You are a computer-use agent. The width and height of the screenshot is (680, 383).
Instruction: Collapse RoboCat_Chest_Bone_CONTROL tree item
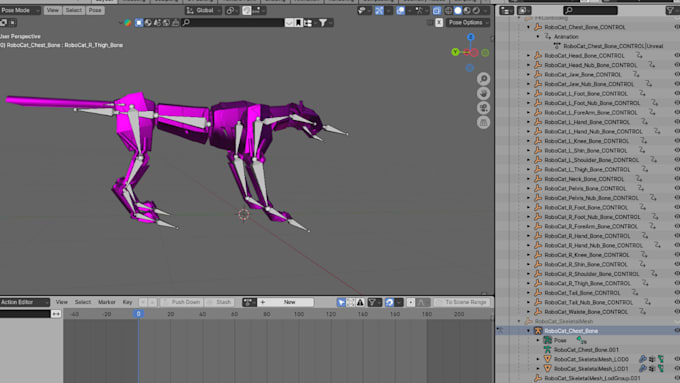(529, 27)
